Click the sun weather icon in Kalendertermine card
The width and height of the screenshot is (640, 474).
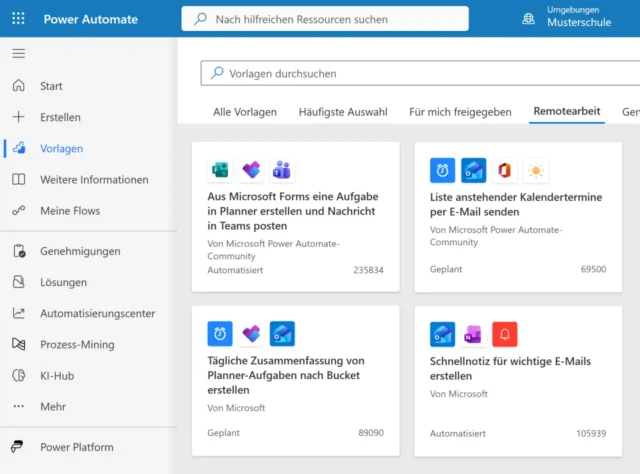pyautogui.click(x=536, y=170)
